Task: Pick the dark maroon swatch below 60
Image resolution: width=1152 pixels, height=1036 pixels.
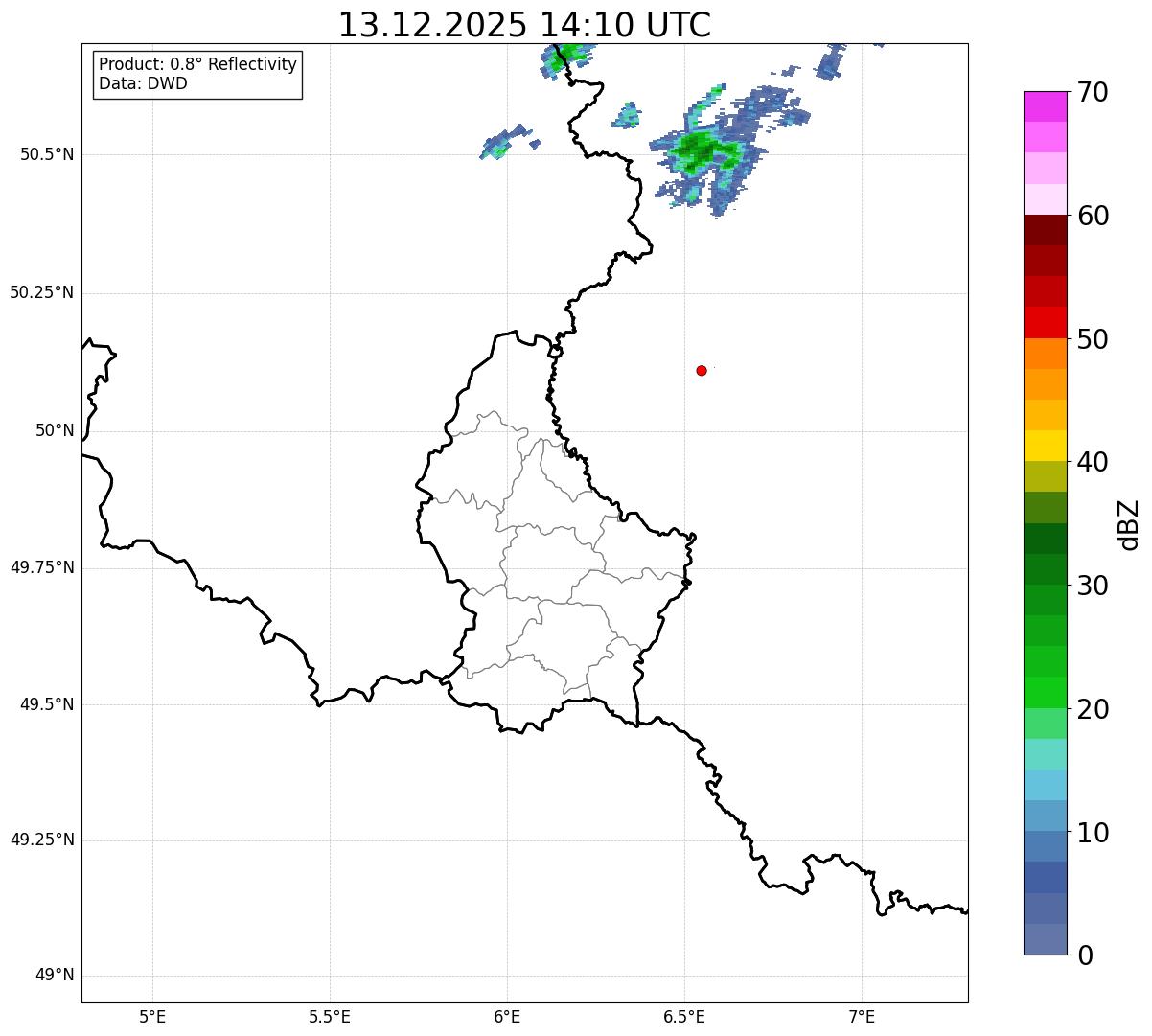Action: tap(1046, 230)
